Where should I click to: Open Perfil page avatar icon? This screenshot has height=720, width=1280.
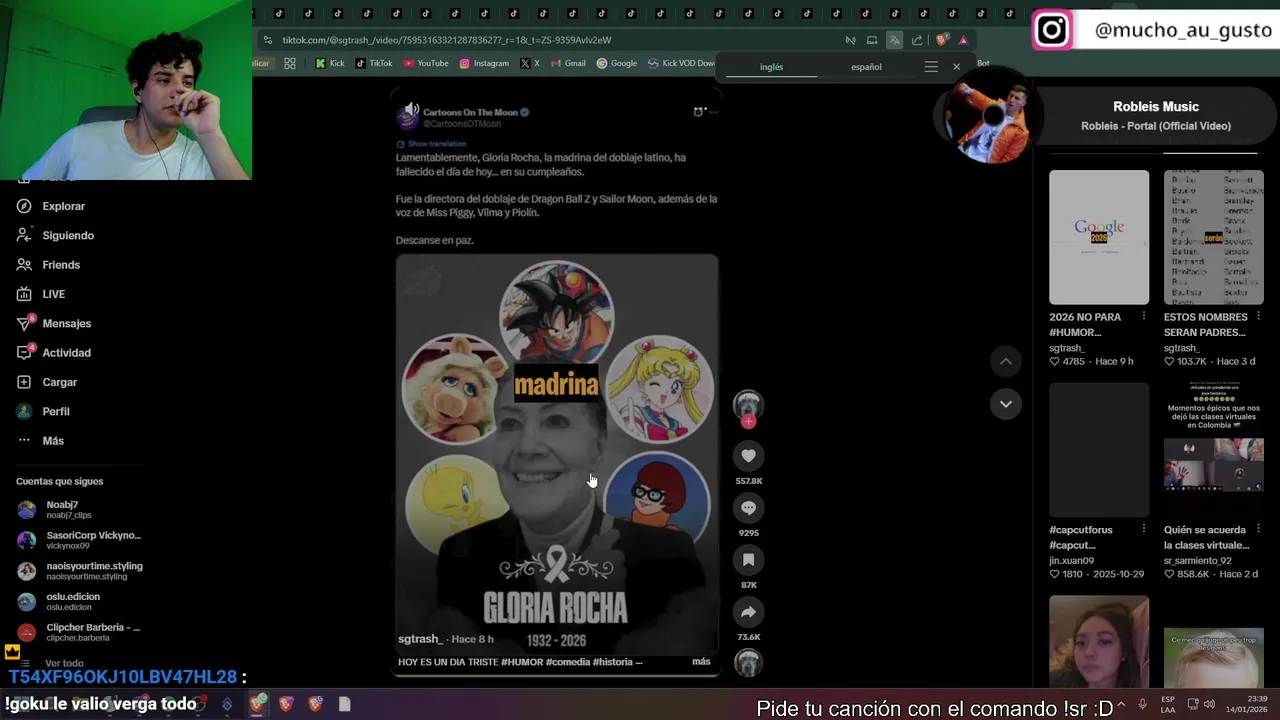24,411
